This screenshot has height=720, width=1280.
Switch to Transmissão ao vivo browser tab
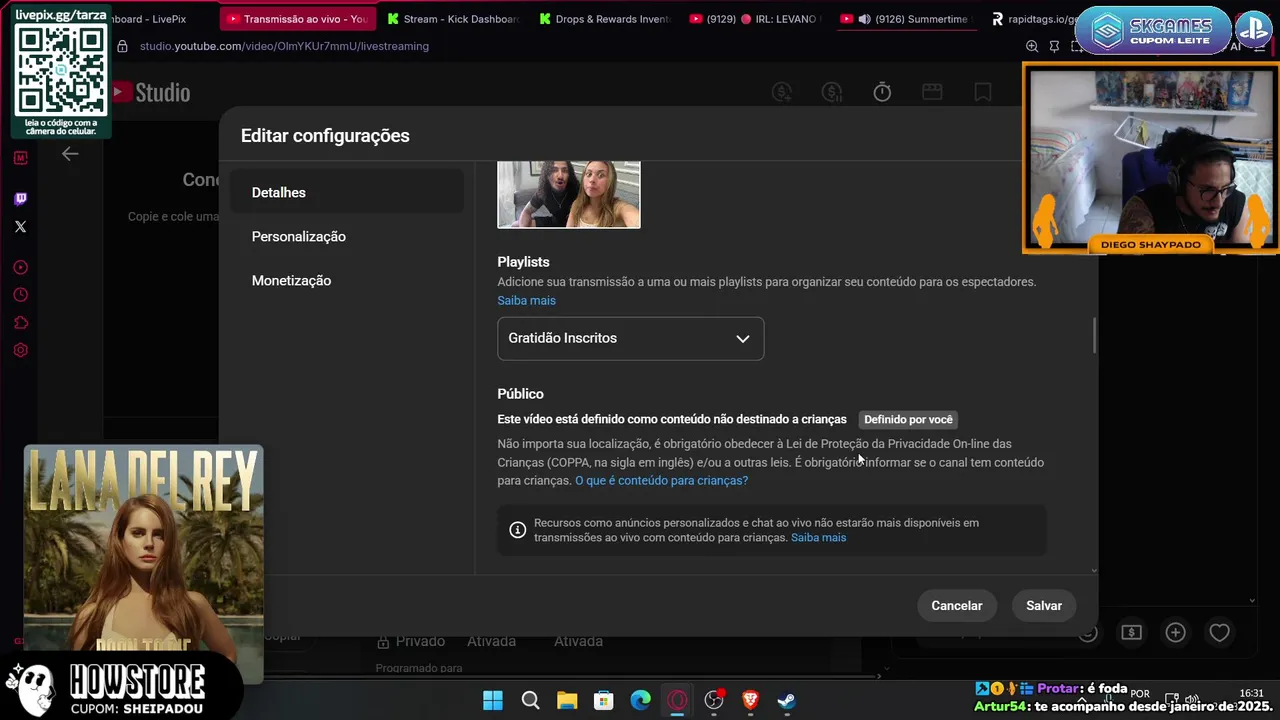click(297, 19)
